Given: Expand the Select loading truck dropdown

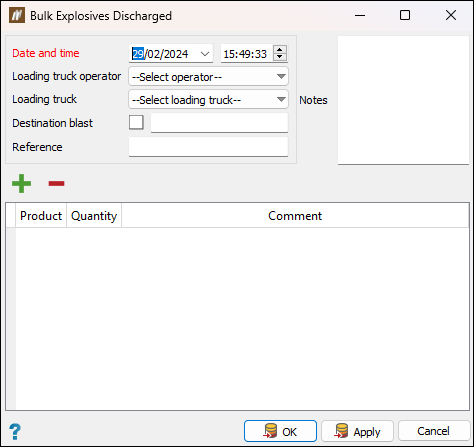Looking at the screenshot, I should coord(281,100).
